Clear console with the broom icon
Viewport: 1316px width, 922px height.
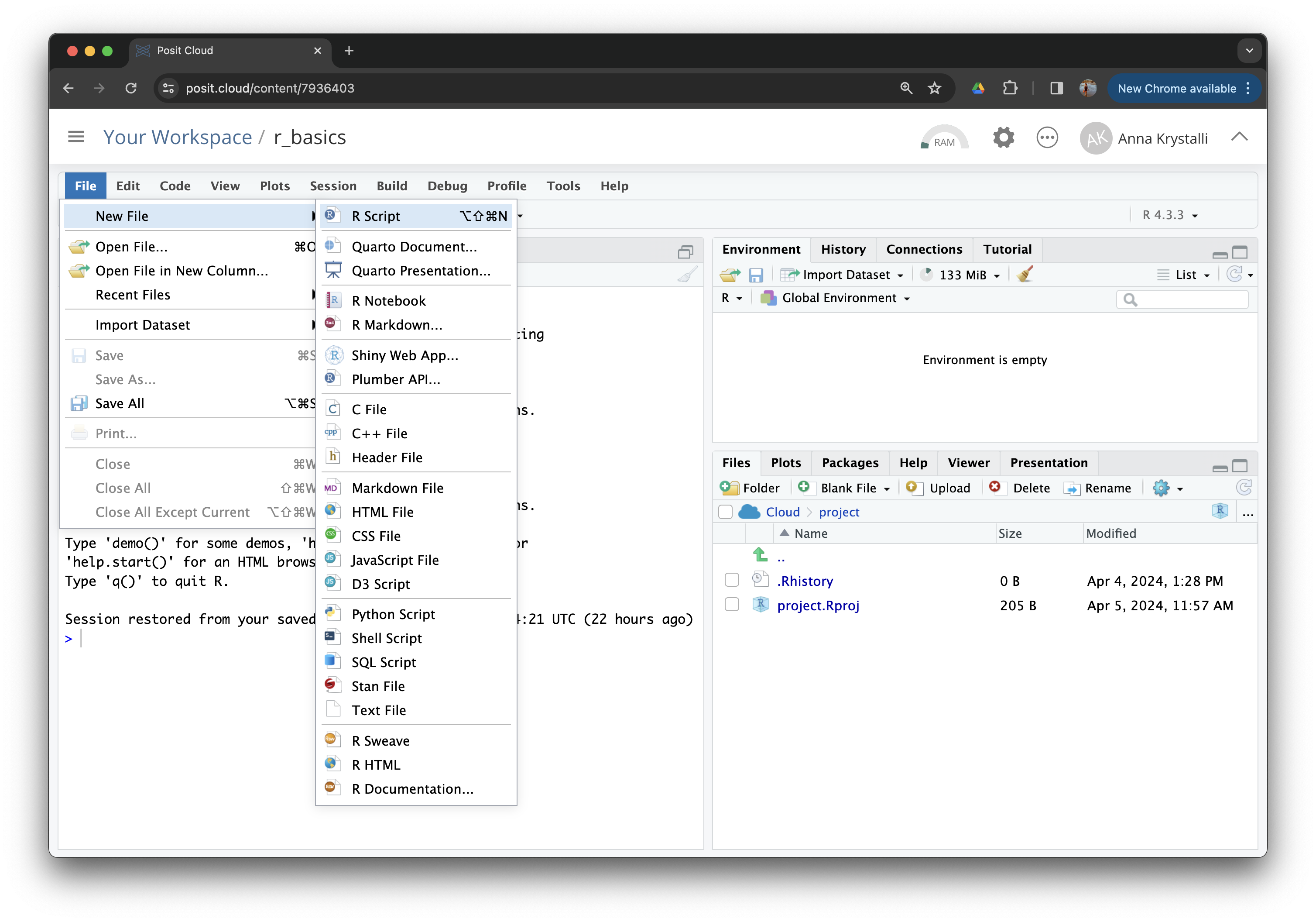point(687,275)
